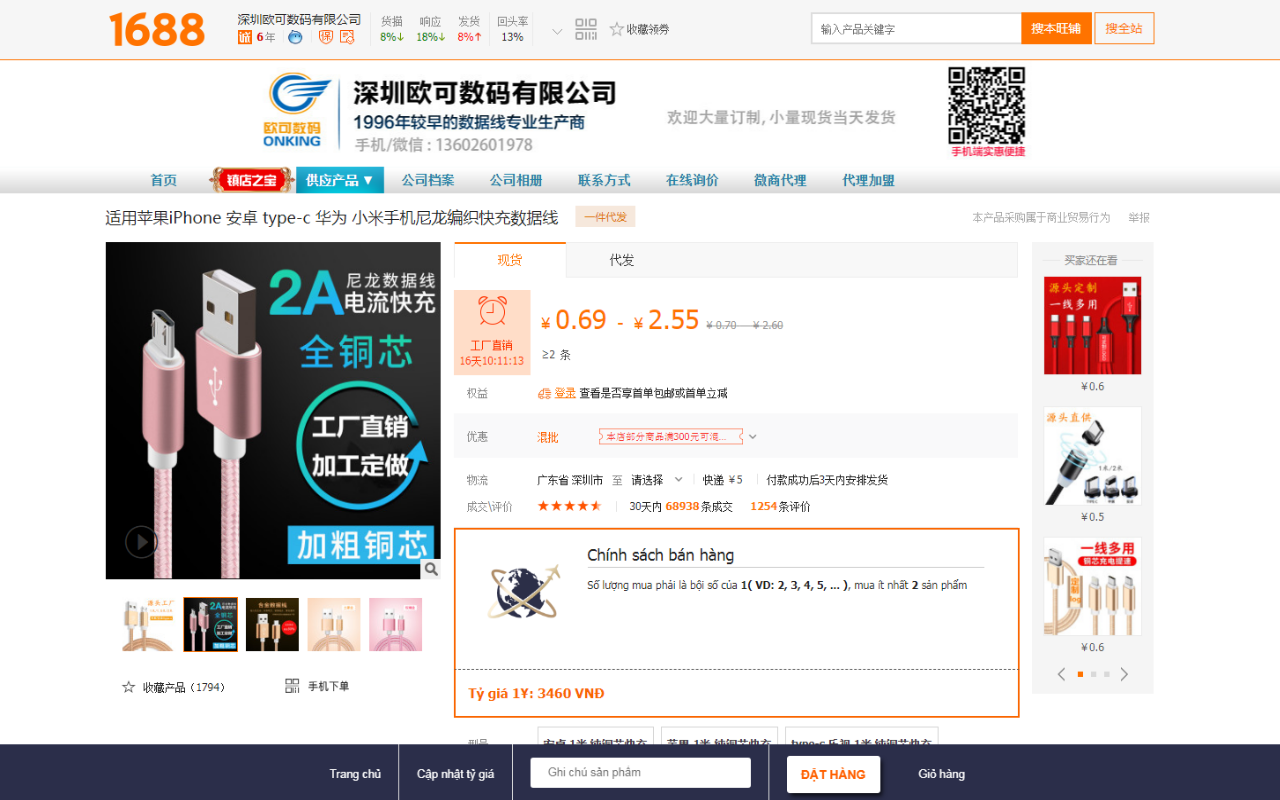1280x800 pixels.
Task: Click the 搜本旺铺 search button
Action: point(1056,29)
